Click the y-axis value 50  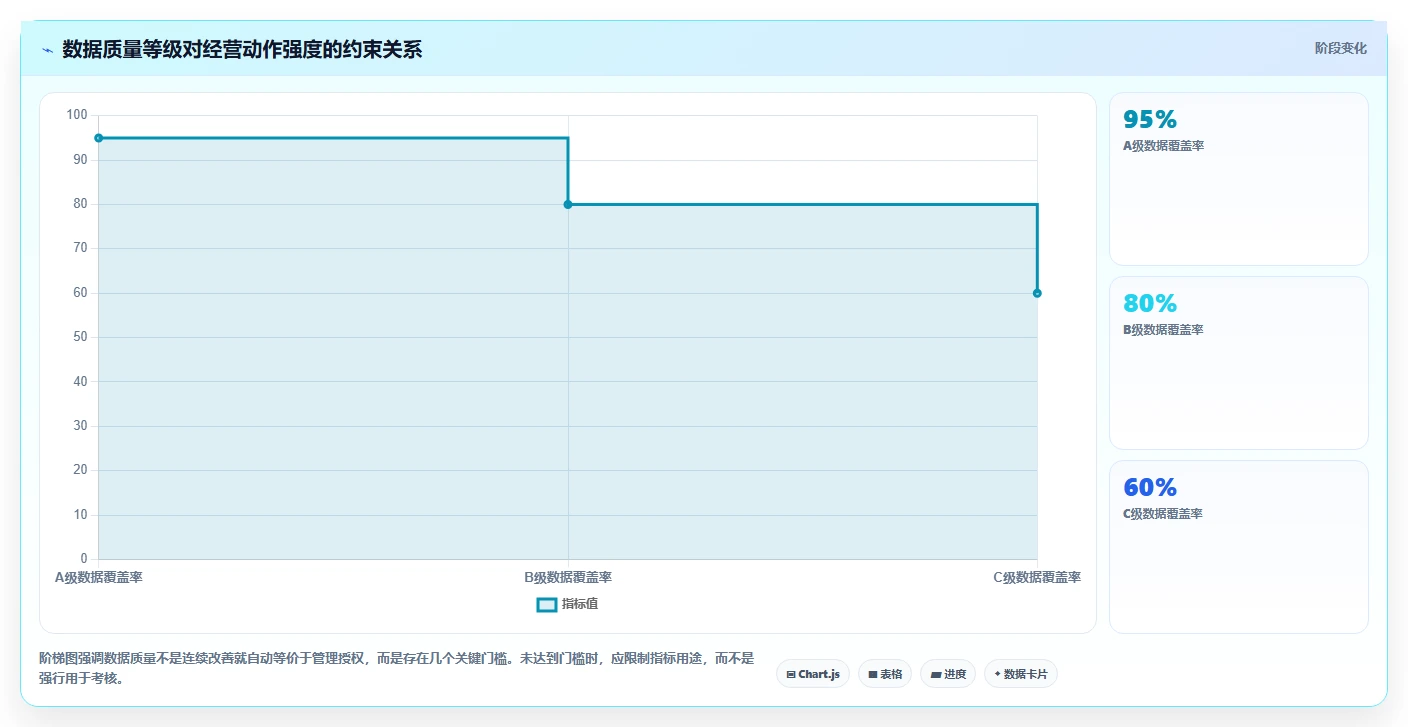[81, 337]
